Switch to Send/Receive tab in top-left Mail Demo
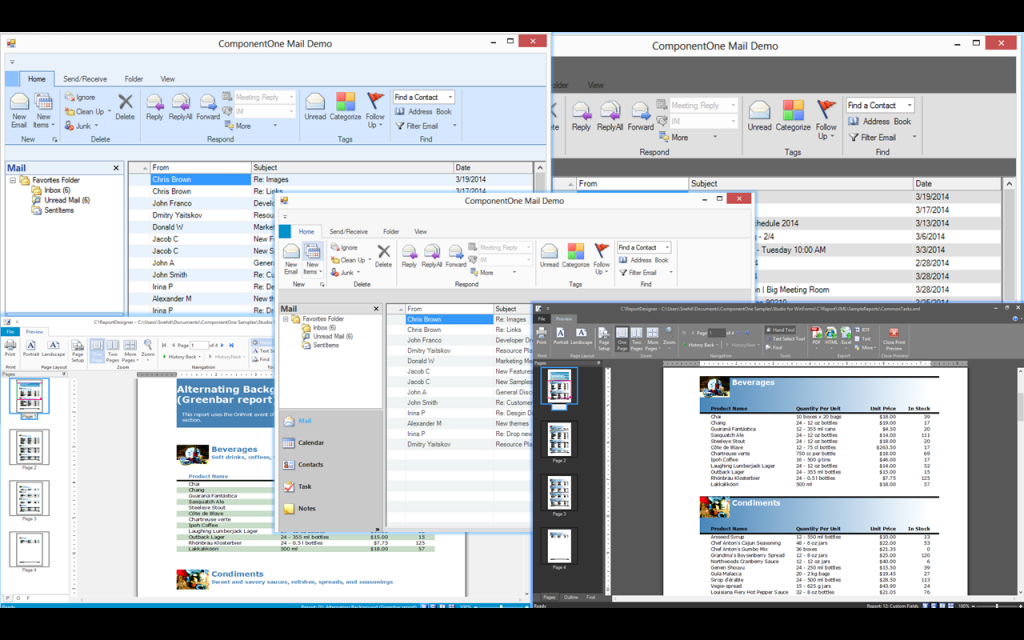Screen dimensions: 1024x640 (x=85, y=79)
